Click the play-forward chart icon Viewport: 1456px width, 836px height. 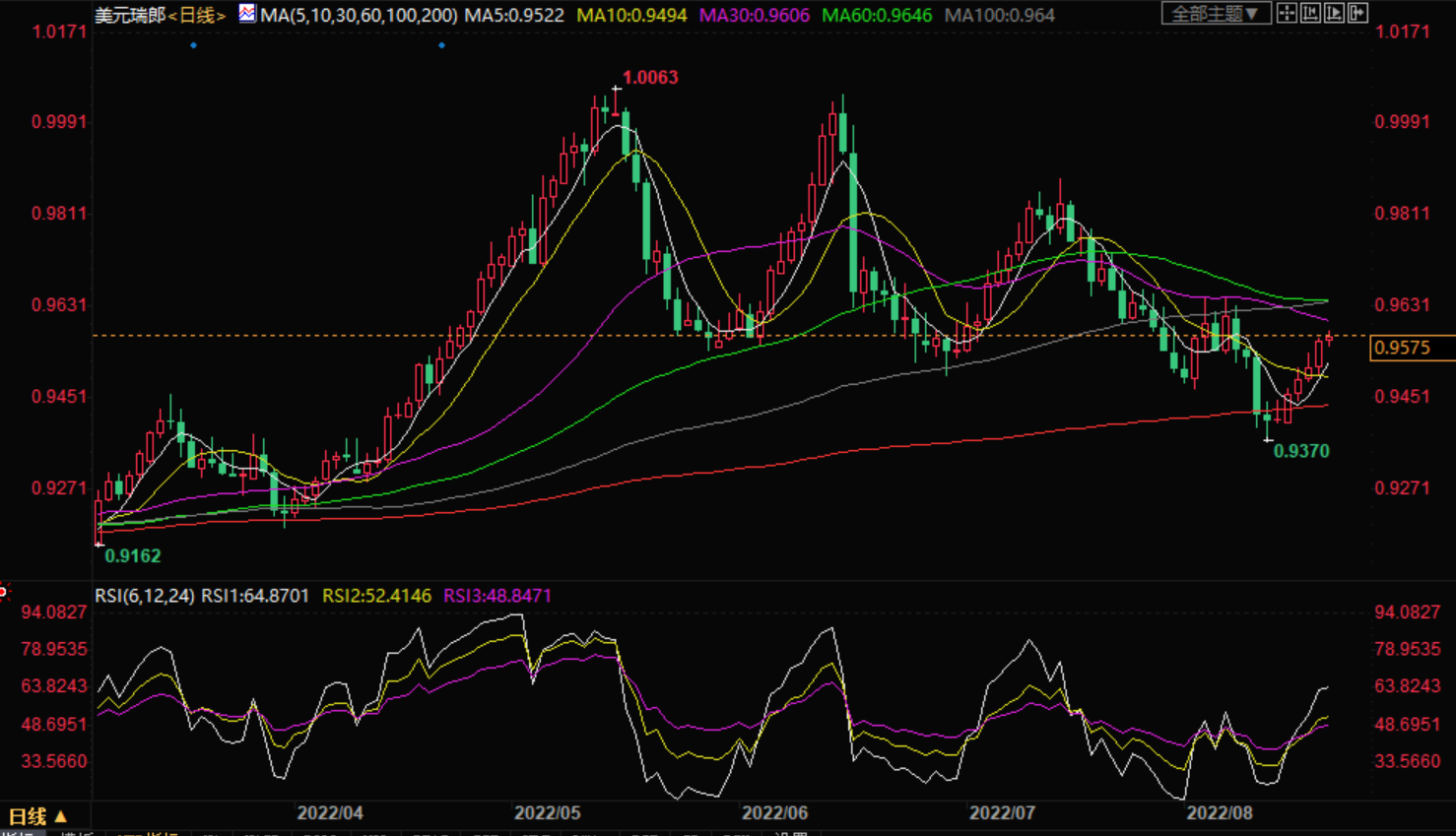[x=1334, y=13]
